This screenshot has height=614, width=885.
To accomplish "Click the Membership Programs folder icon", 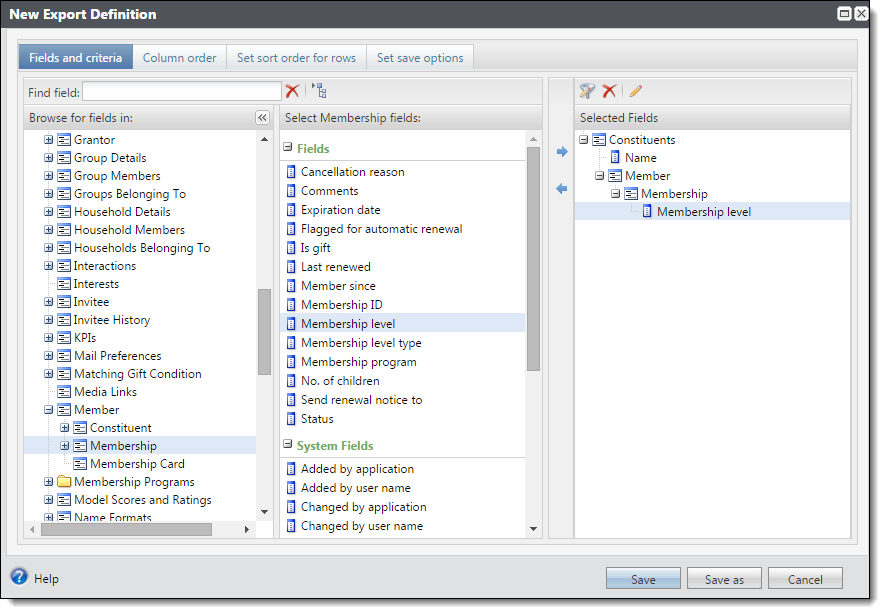I will coord(64,481).
